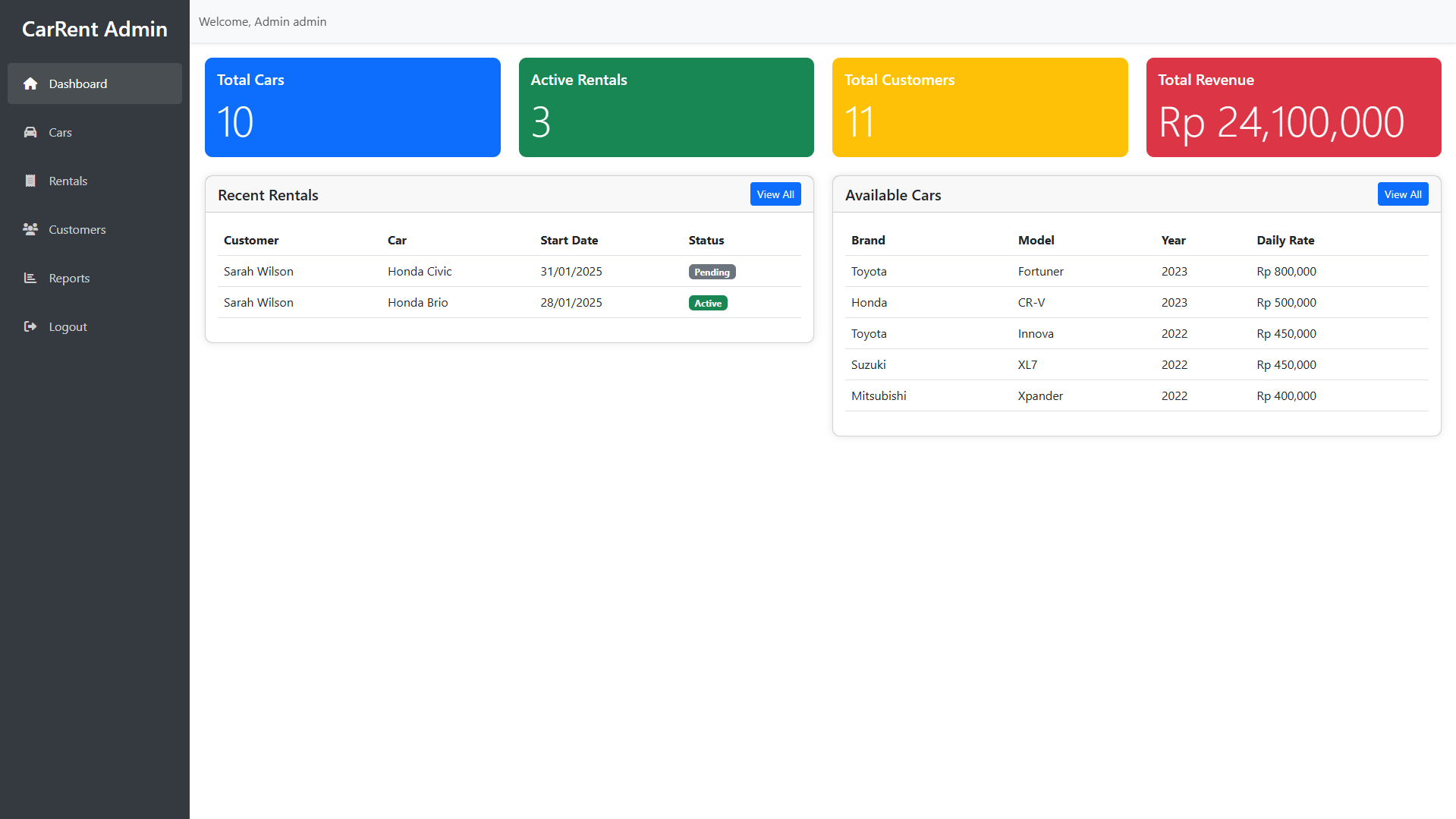Image resolution: width=1456 pixels, height=819 pixels.
Task: Go to the Cars page
Action: [x=95, y=132]
